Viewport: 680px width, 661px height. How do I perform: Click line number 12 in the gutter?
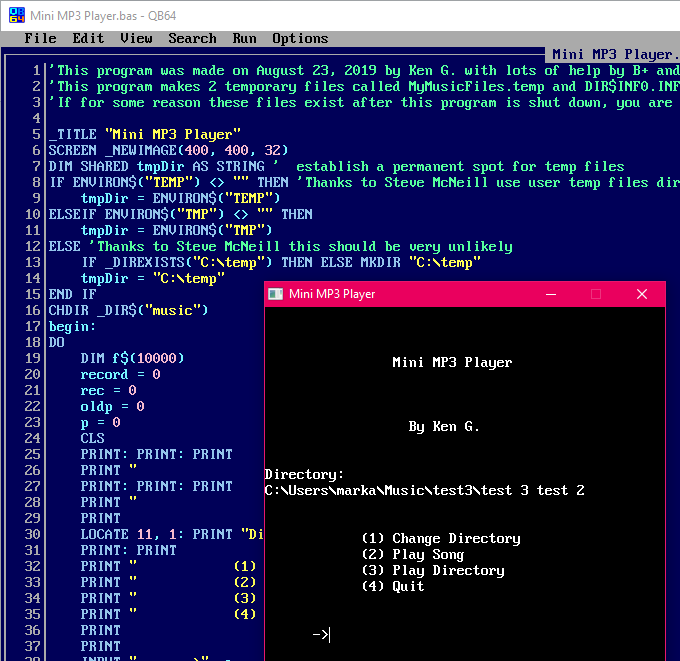(x=33, y=246)
